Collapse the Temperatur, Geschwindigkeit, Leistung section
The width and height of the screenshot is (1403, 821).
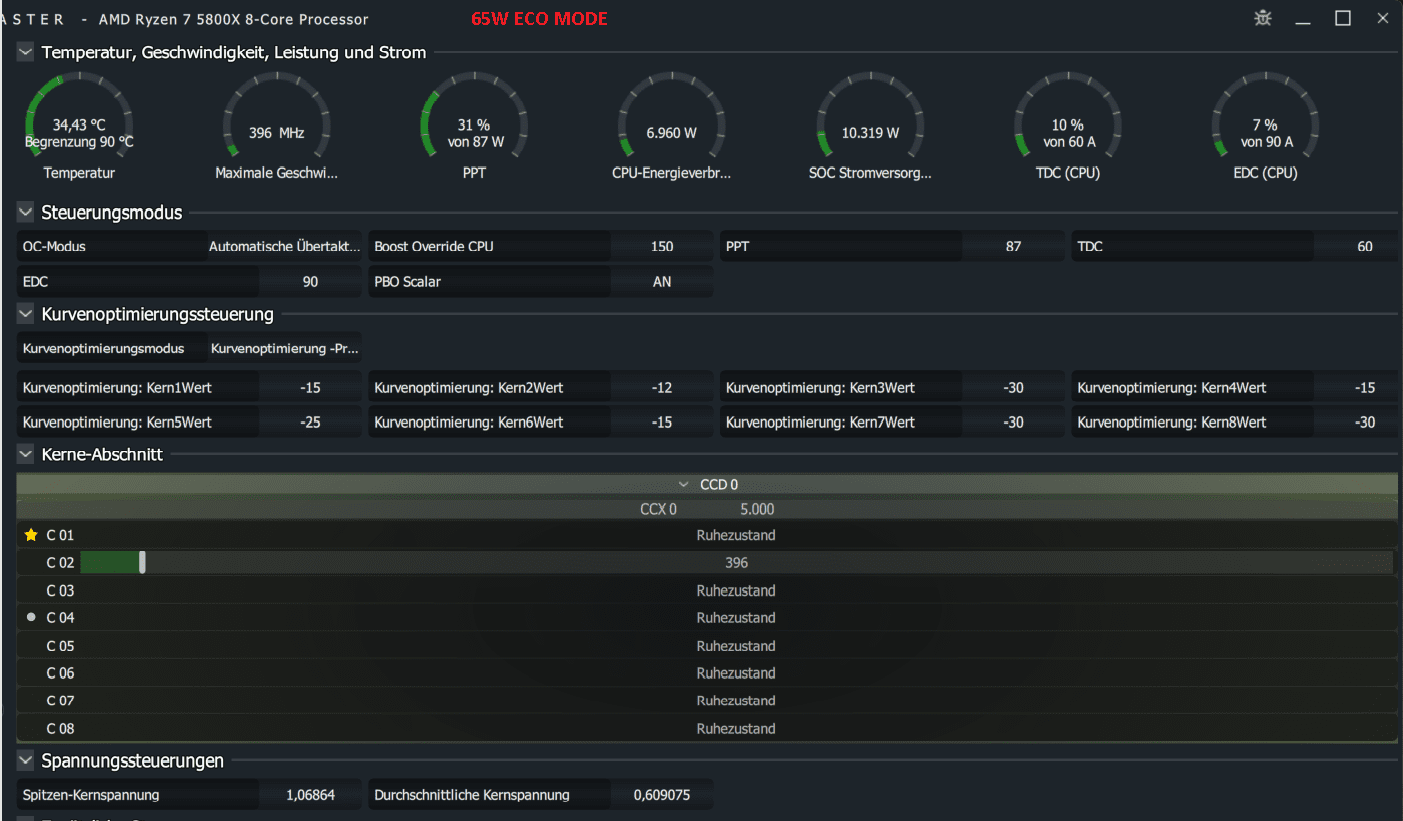click(26, 52)
